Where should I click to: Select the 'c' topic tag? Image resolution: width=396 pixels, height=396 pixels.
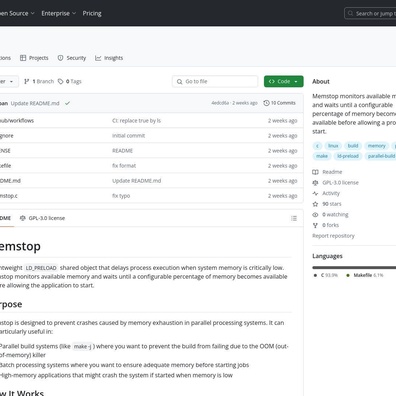tap(317, 146)
